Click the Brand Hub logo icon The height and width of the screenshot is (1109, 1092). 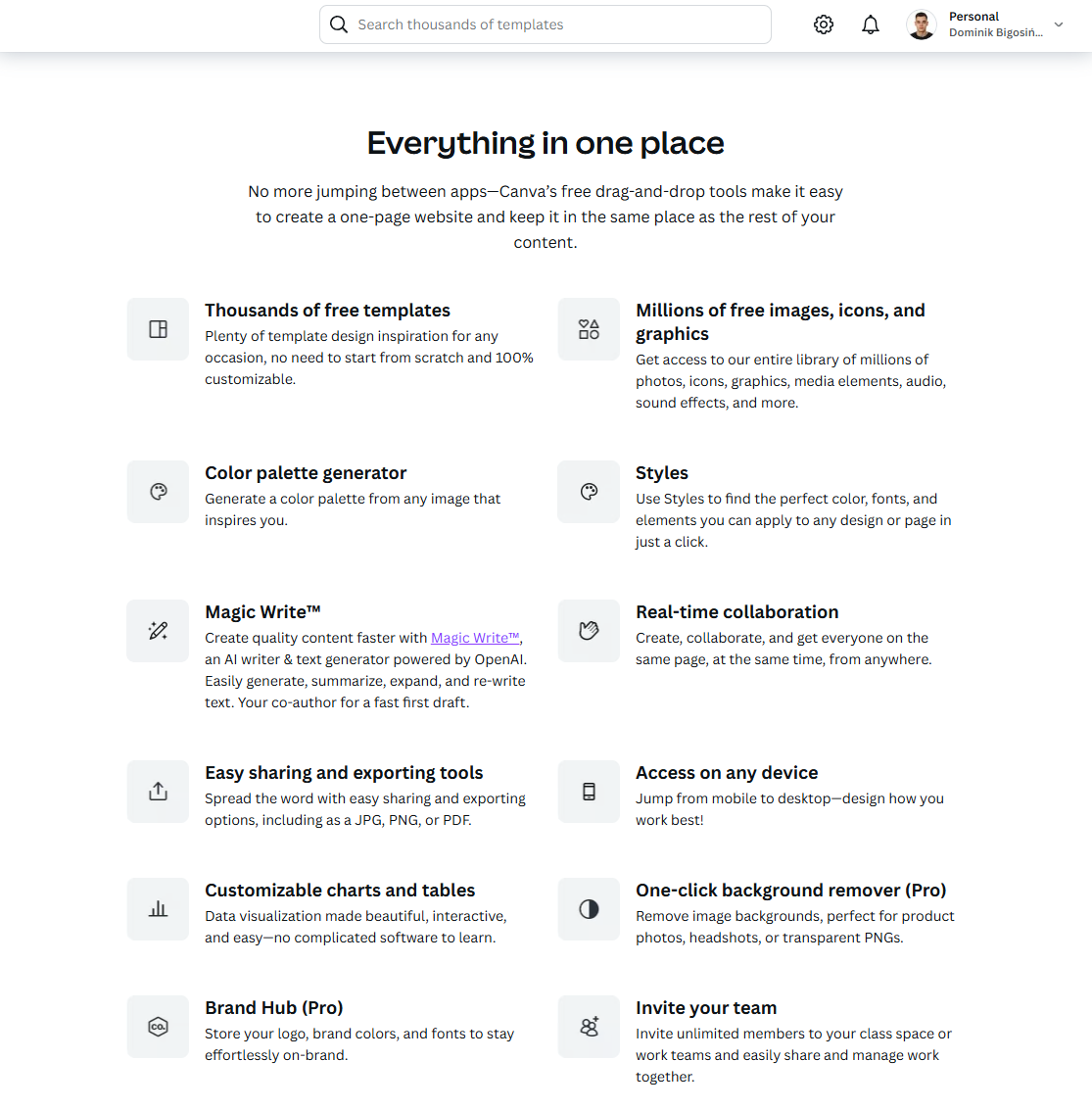click(158, 1027)
